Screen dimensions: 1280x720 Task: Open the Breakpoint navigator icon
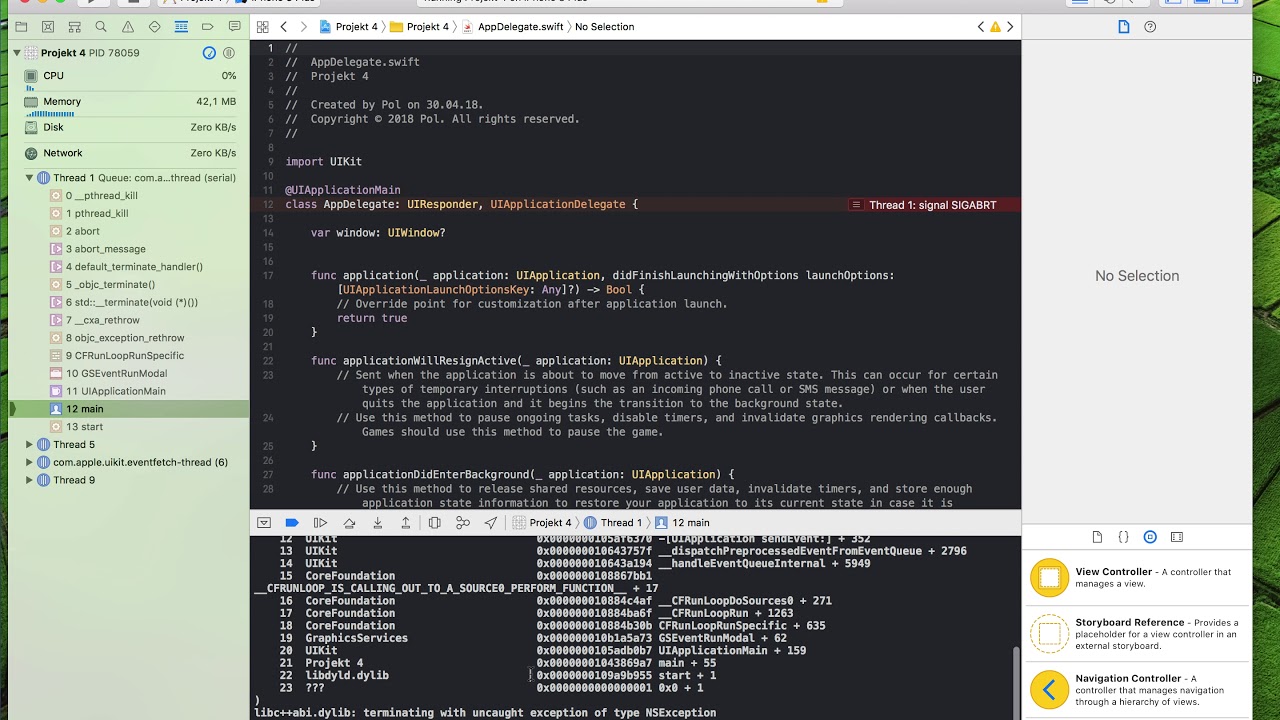[207, 27]
